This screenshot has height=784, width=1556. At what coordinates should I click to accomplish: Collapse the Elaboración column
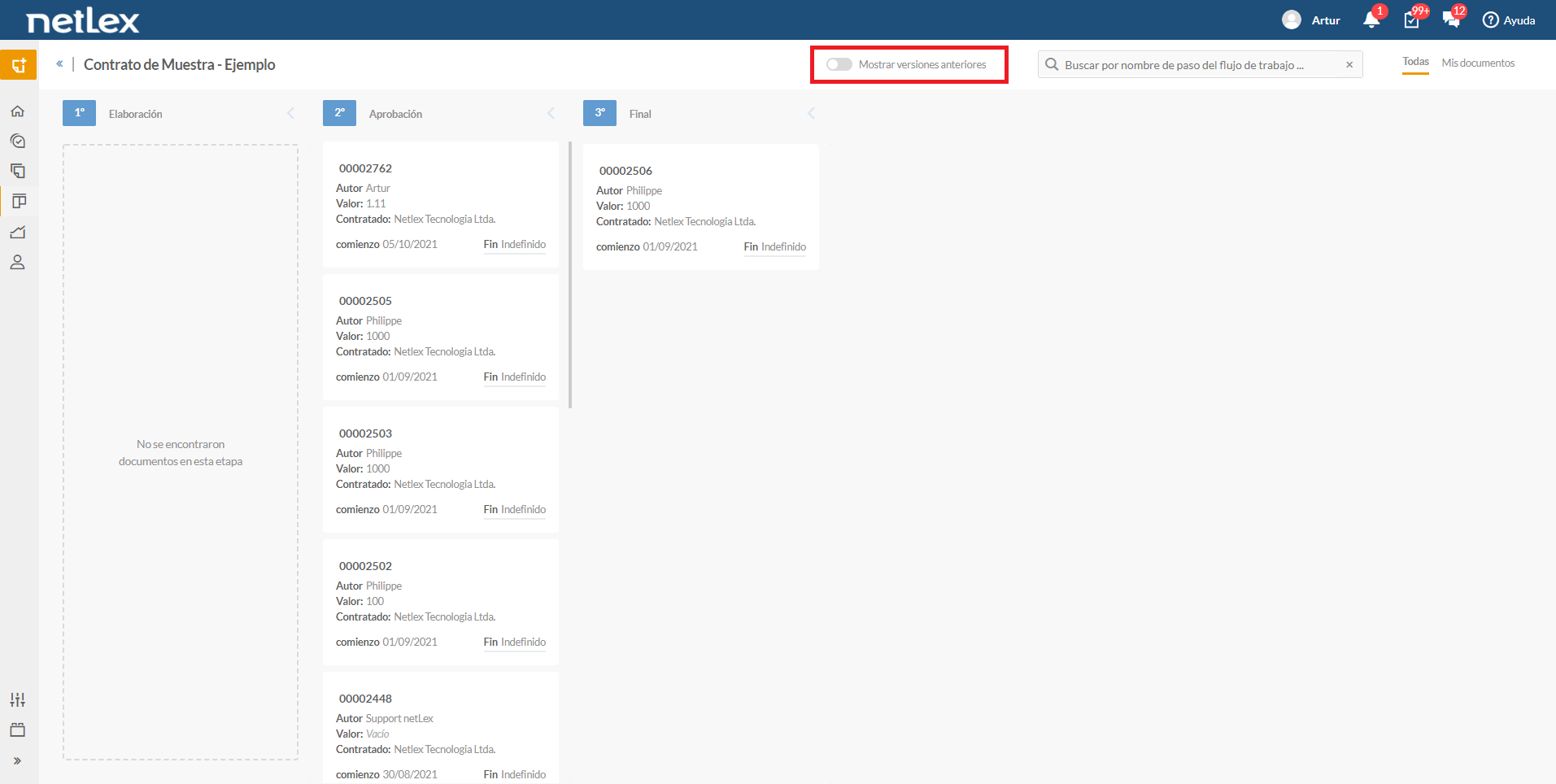click(x=290, y=113)
